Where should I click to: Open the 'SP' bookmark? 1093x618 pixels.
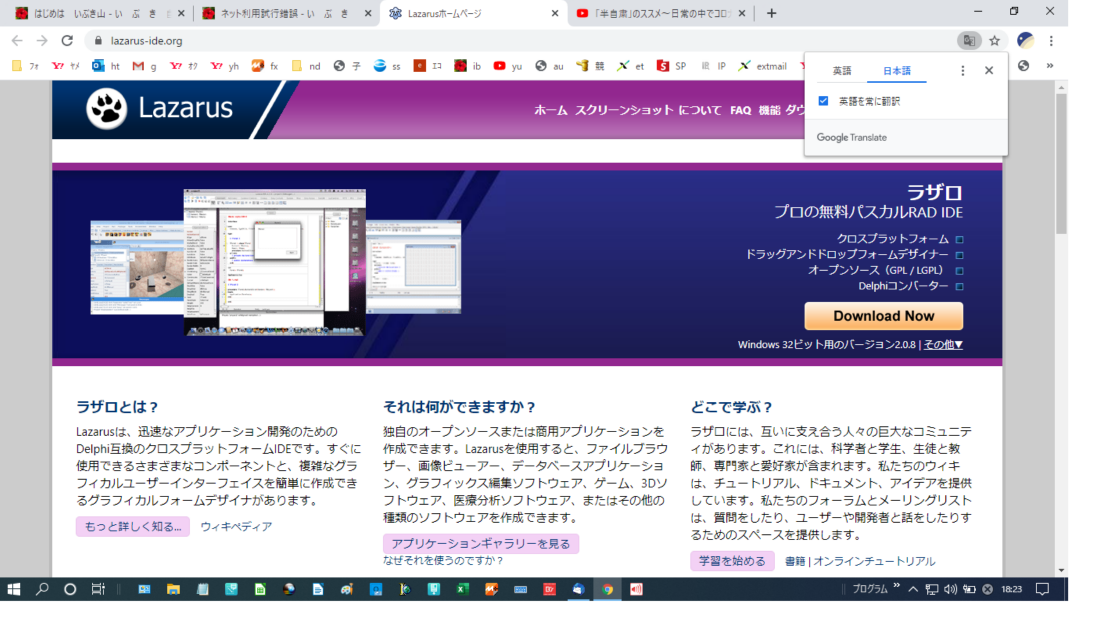(671, 65)
